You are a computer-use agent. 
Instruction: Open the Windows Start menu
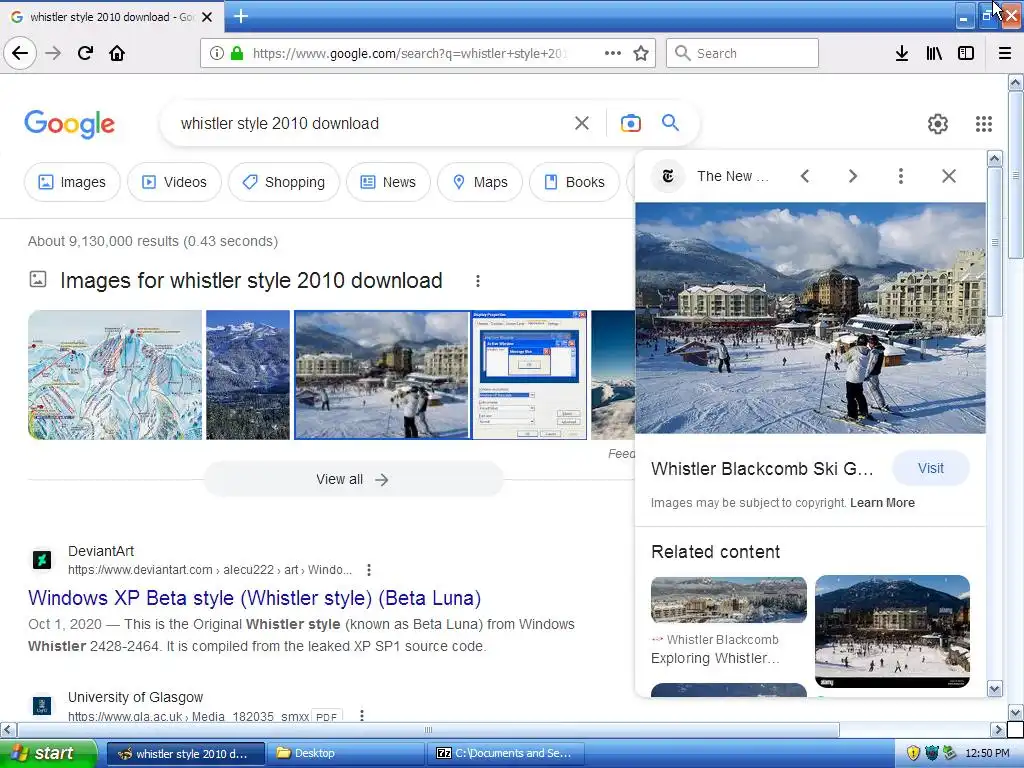pyautogui.click(x=48, y=753)
